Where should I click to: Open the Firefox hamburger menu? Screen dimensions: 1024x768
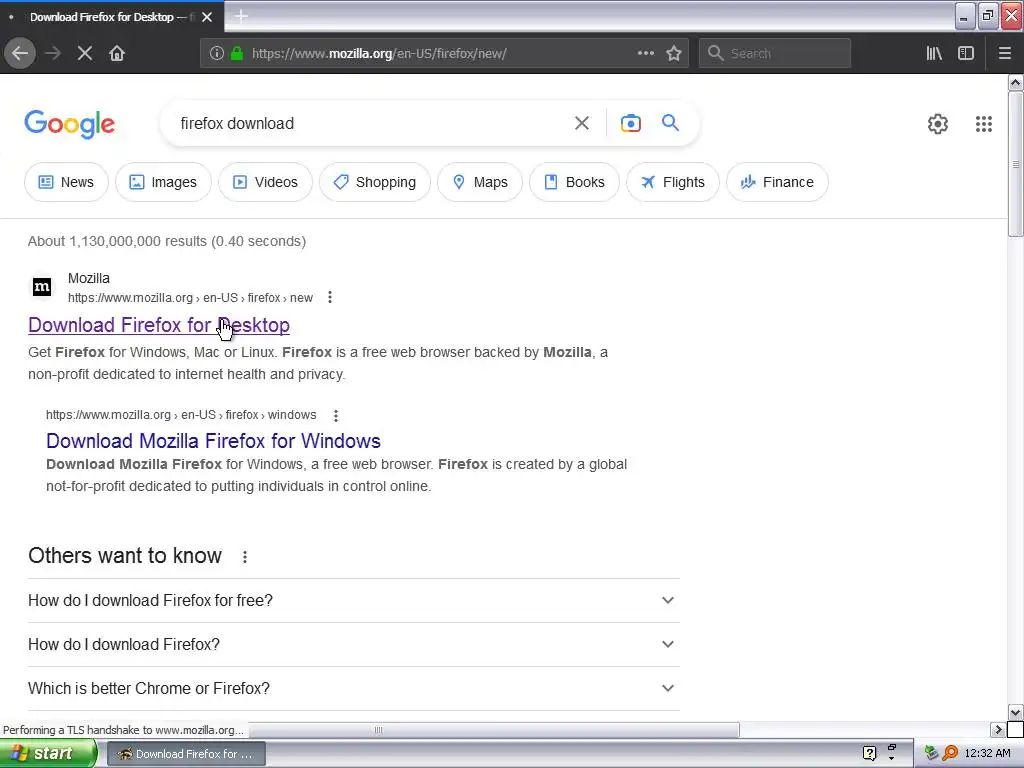pyautogui.click(x=1005, y=54)
